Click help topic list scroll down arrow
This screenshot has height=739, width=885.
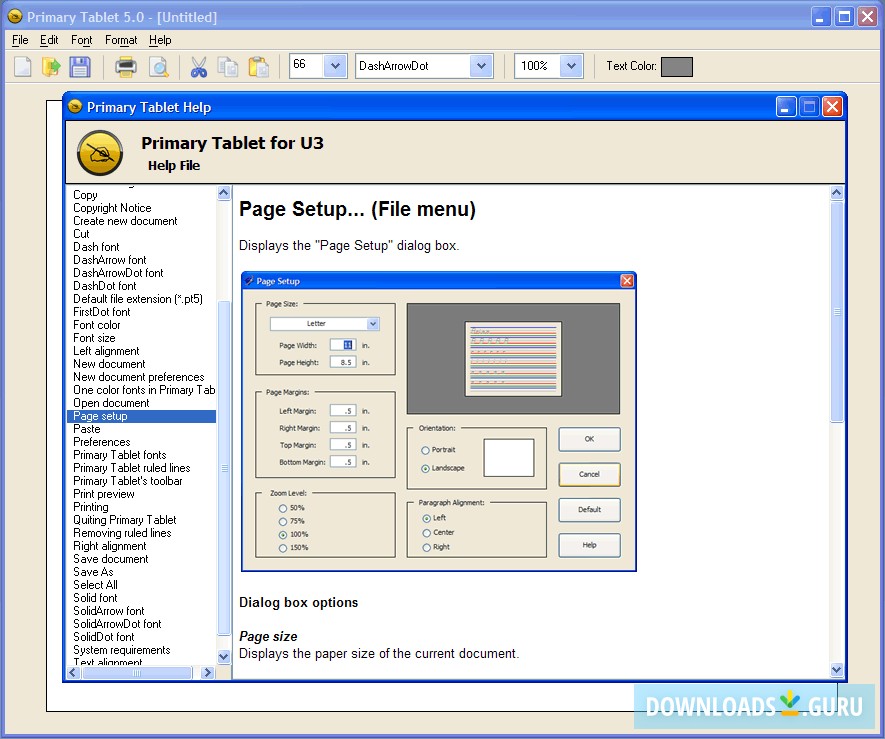224,656
